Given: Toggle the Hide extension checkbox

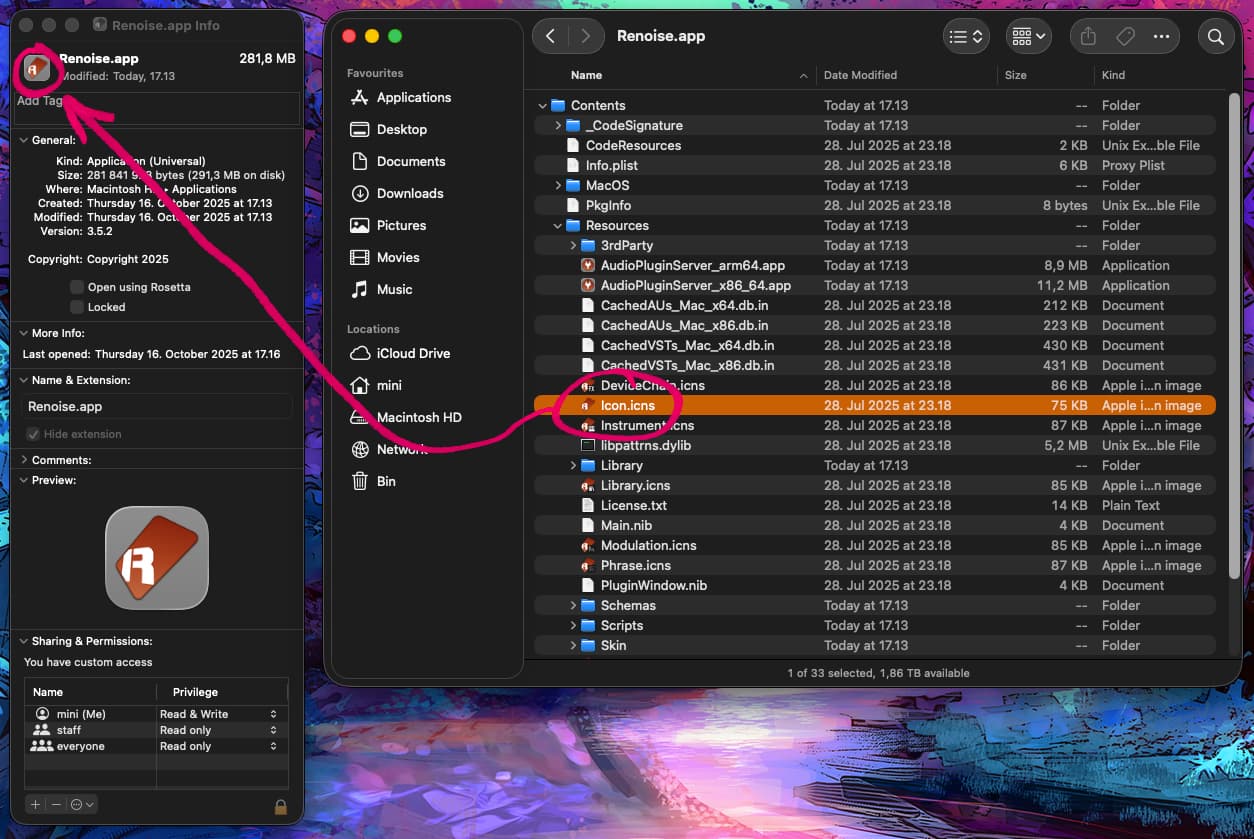Looking at the screenshot, I should (34, 434).
